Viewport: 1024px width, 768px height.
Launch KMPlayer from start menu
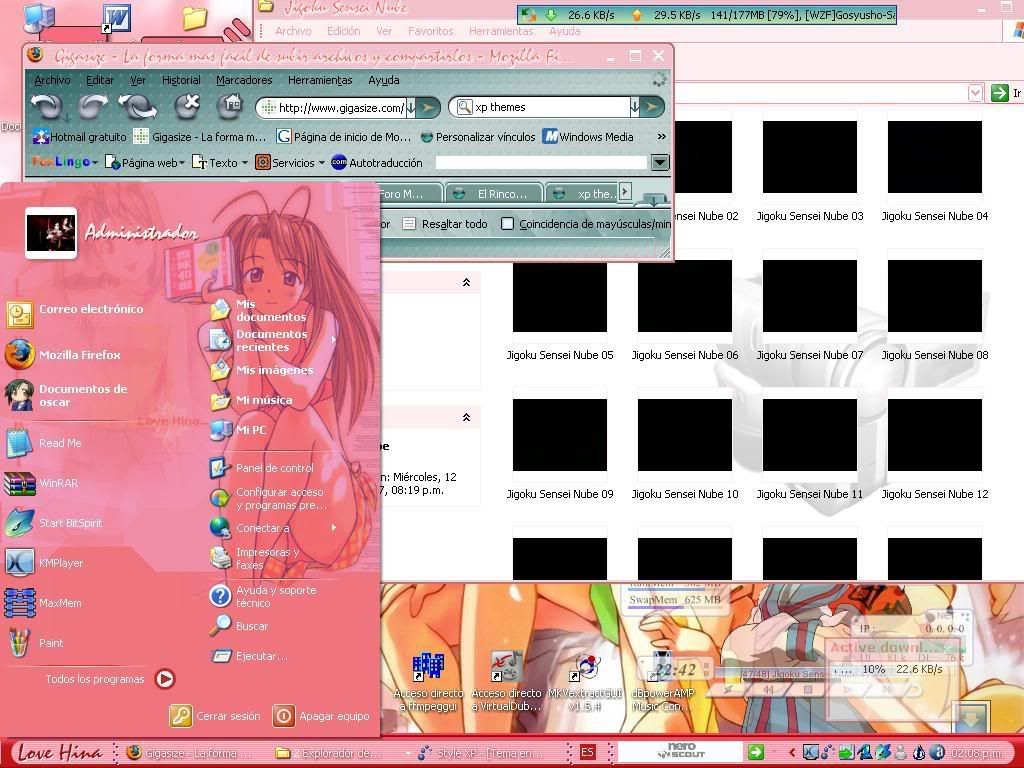coord(44,563)
